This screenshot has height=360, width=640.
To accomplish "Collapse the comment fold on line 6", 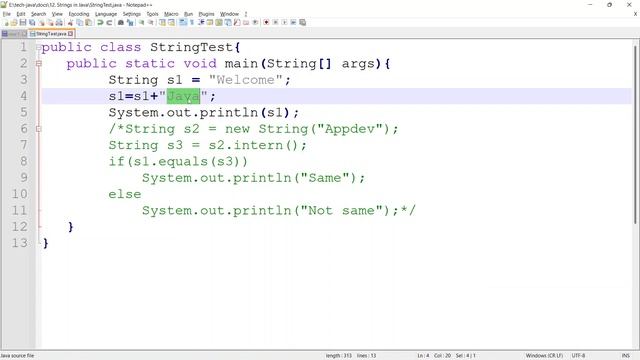I will point(39,129).
